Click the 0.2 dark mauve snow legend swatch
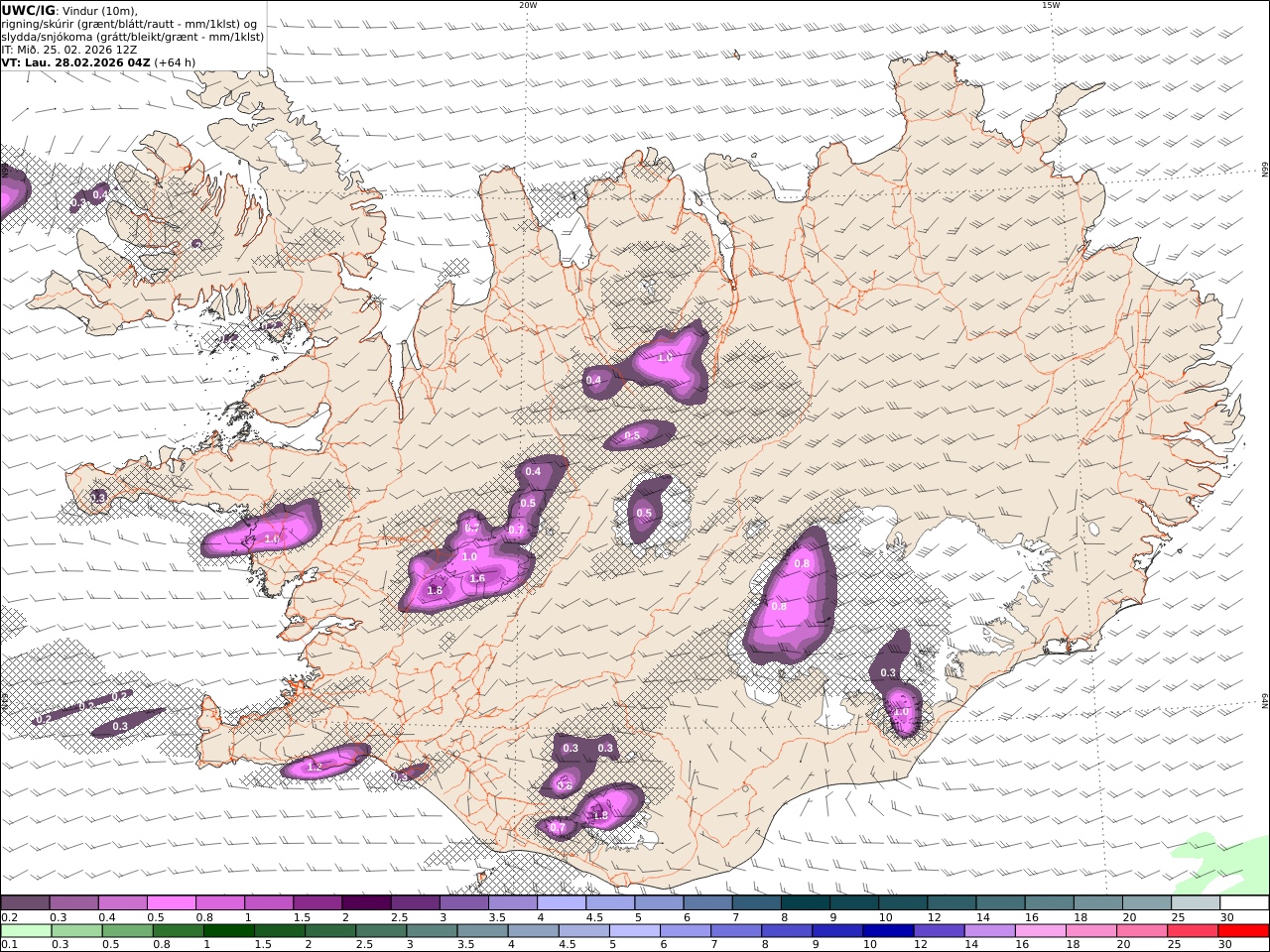This screenshot has width=1270, height=952. click(x=26, y=903)
